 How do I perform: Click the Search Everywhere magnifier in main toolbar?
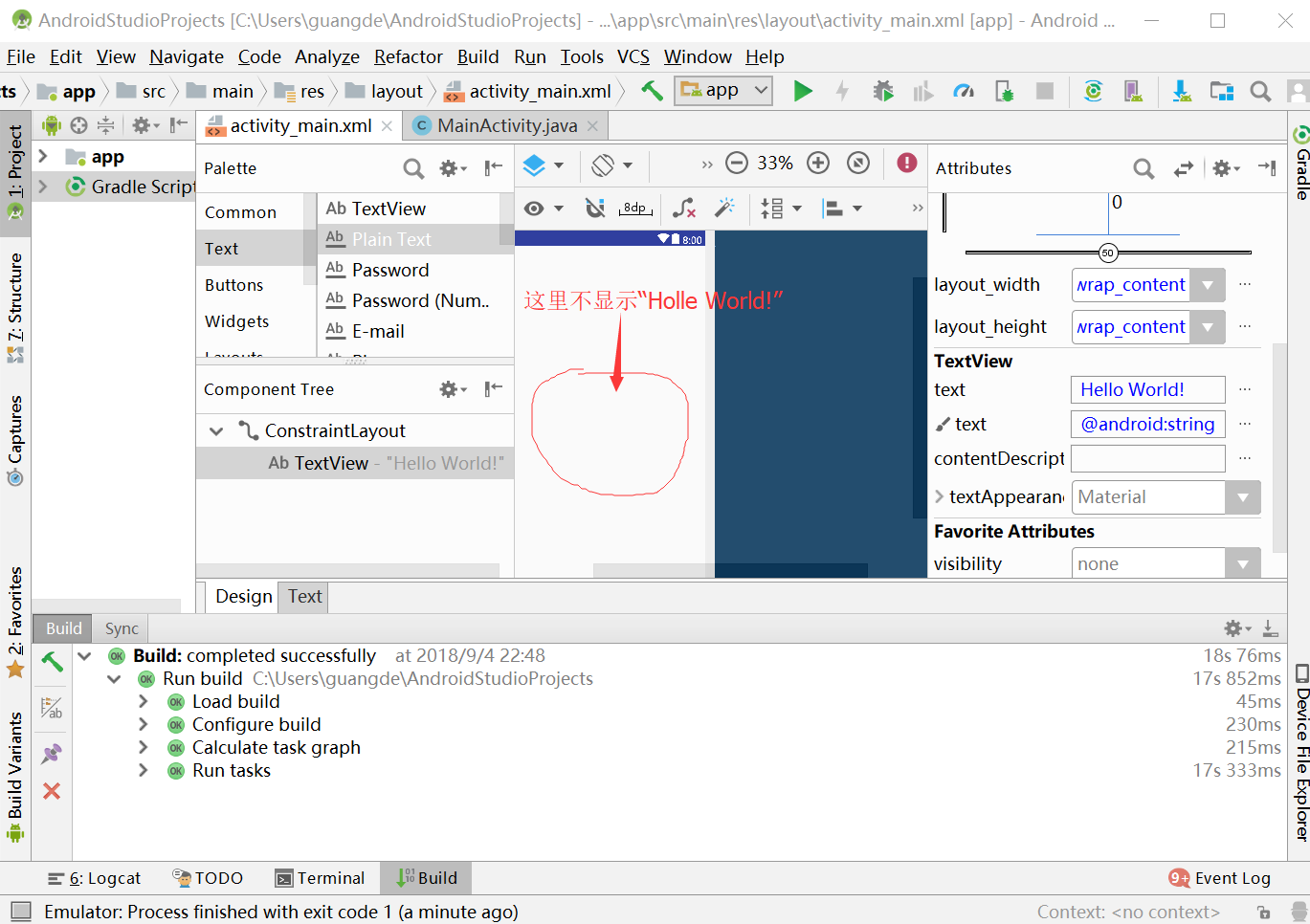pyautogui.click(x=1261, y=91)
